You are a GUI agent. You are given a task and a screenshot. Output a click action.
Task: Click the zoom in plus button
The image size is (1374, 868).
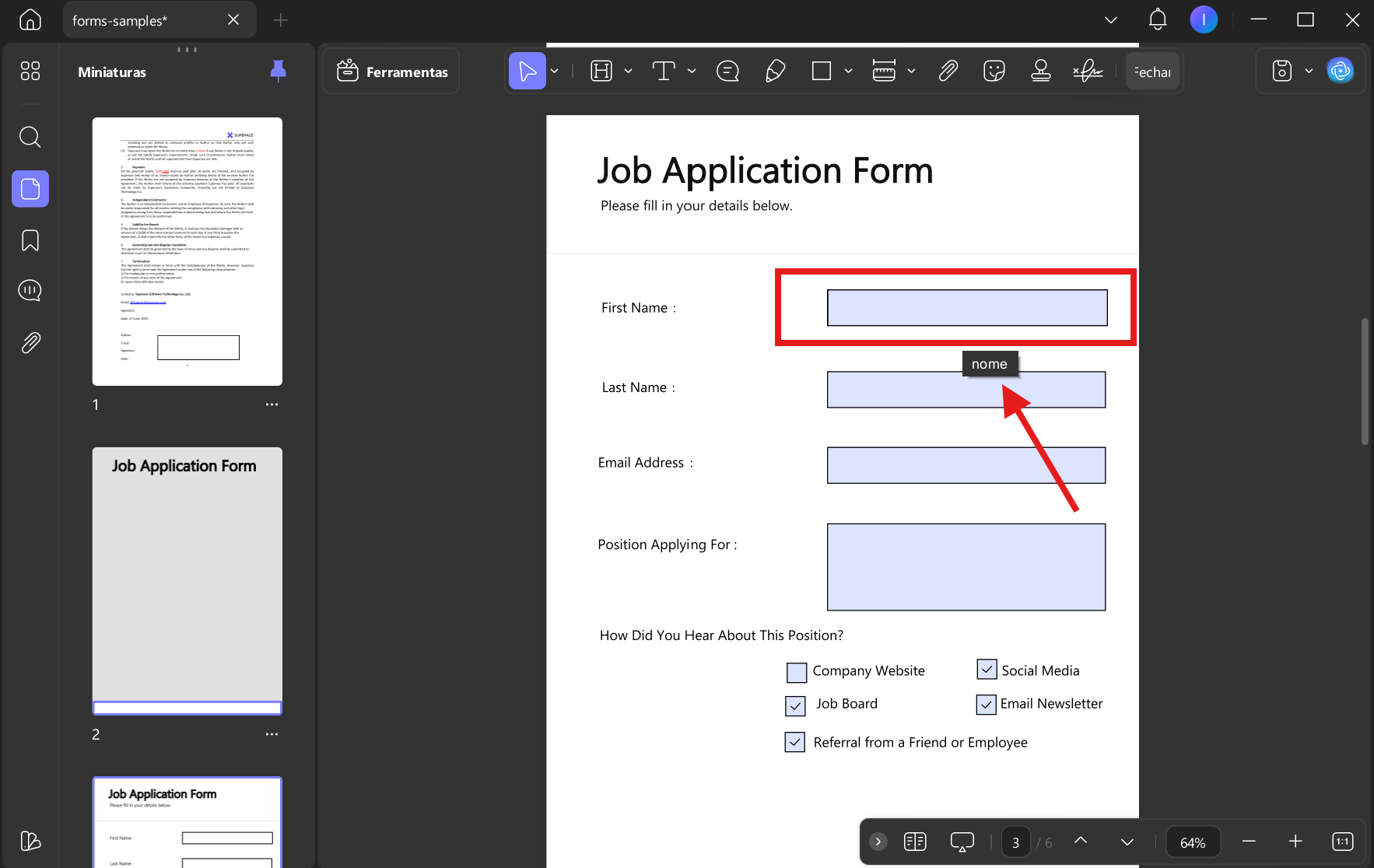coord(1295,842)
